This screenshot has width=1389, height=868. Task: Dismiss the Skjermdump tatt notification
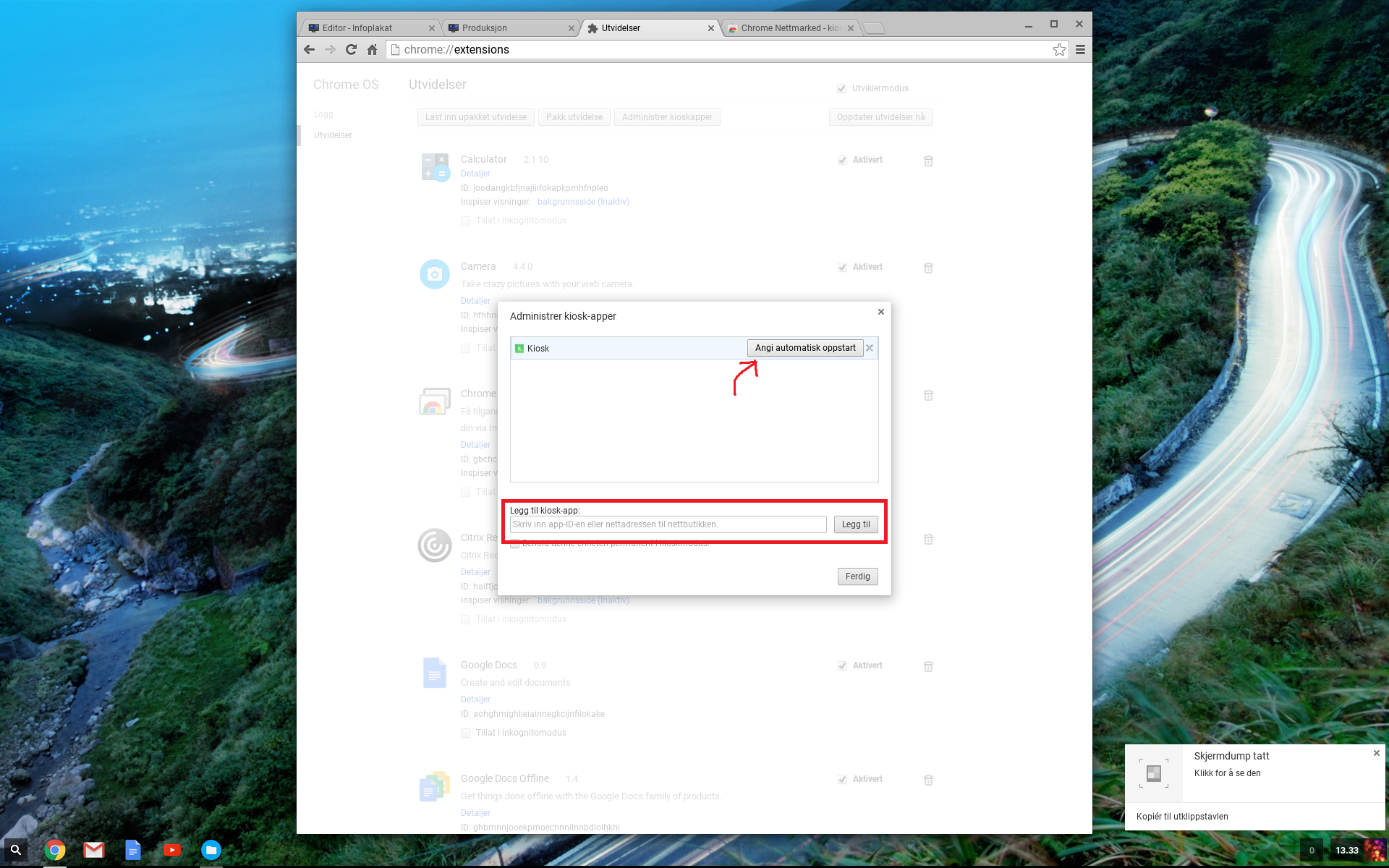point(1376,753)
